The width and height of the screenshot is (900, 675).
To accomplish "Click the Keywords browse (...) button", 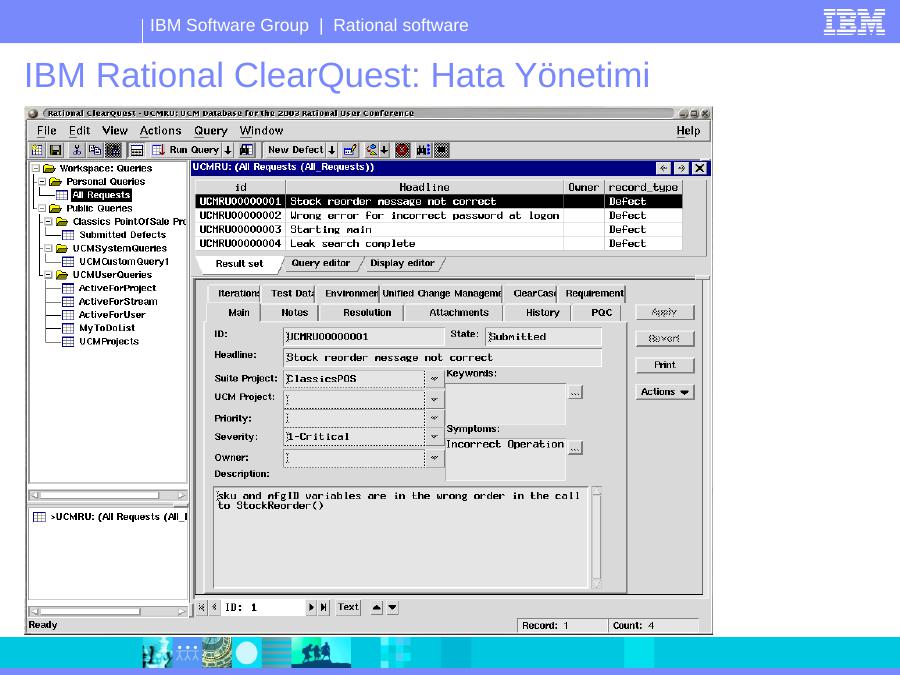I will pyautogui.click(x=575, y=393).
